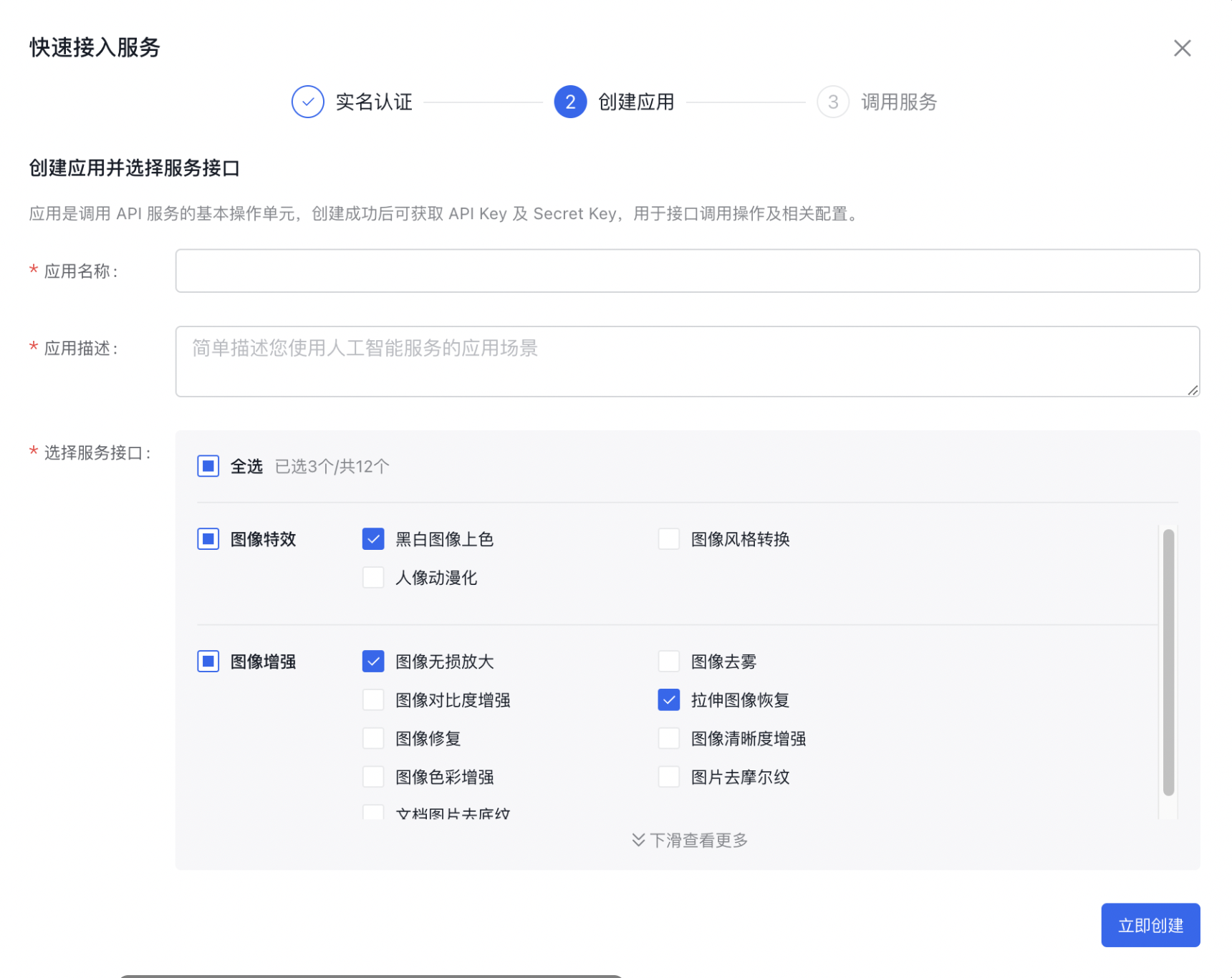This screenshot has height=978, width=1232.
Task: Click the 下滑查看更多 text
Action: [699, 840]
